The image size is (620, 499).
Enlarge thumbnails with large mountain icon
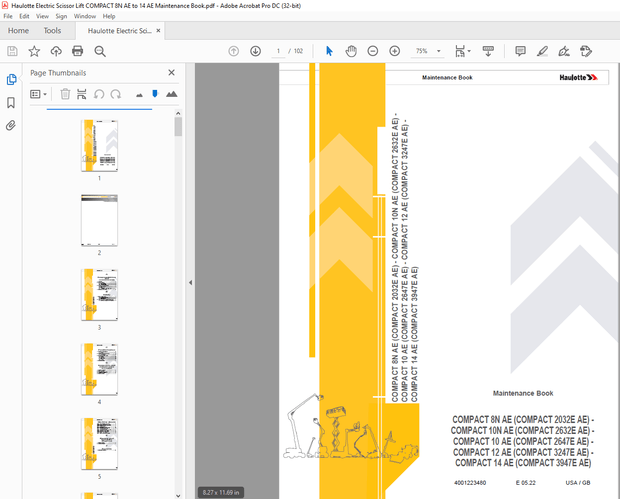click(172, 94)
